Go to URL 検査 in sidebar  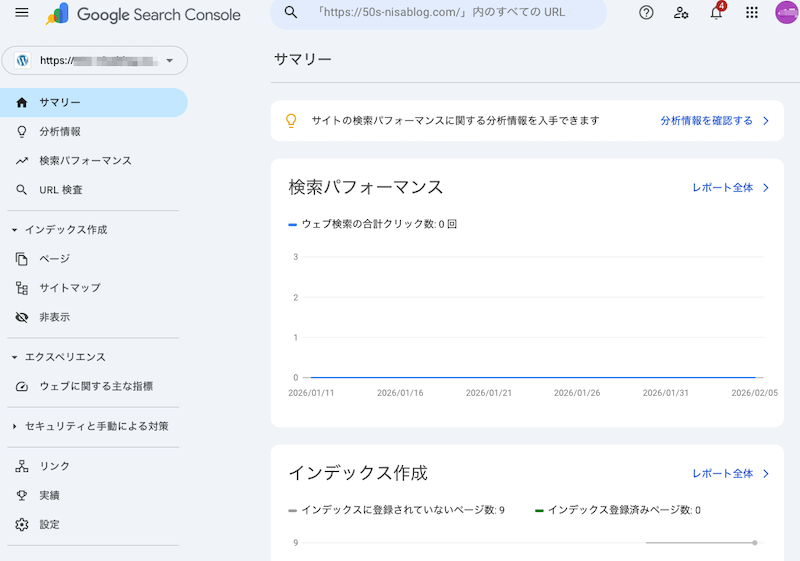coord(60,190)
